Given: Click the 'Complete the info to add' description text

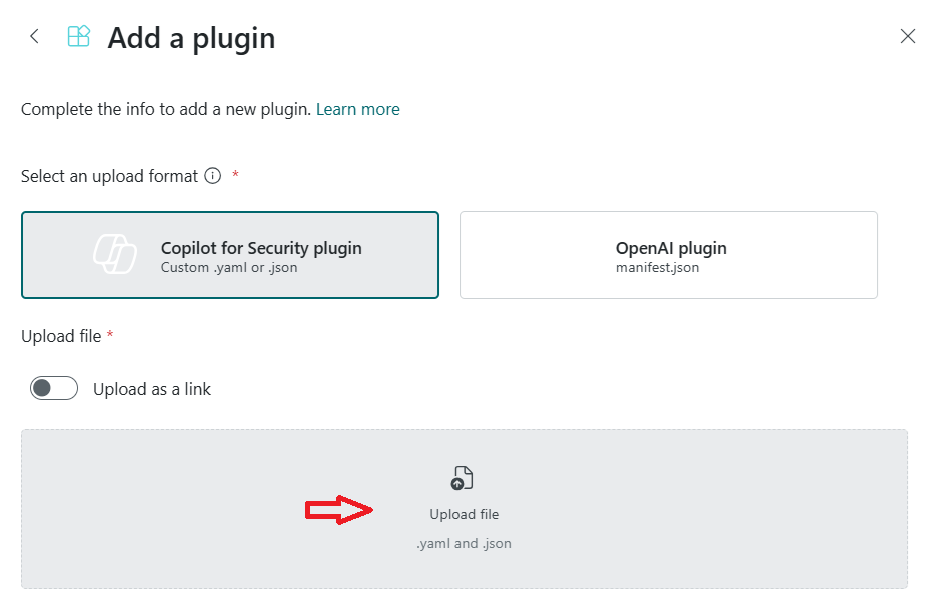Looking at the screenshot, I should point(166,109).
